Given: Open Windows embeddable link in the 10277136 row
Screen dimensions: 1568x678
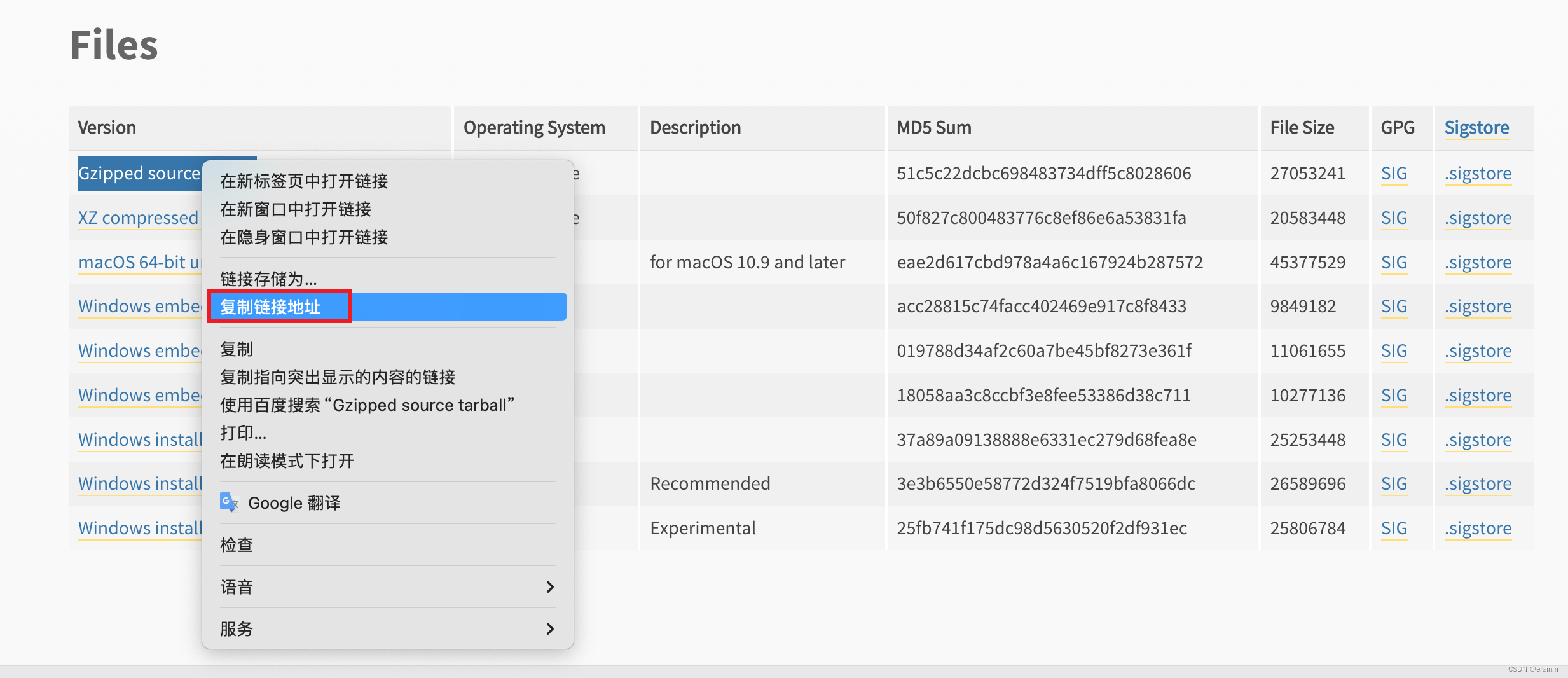Looking at the screenshot, I should tap(140, 395).
